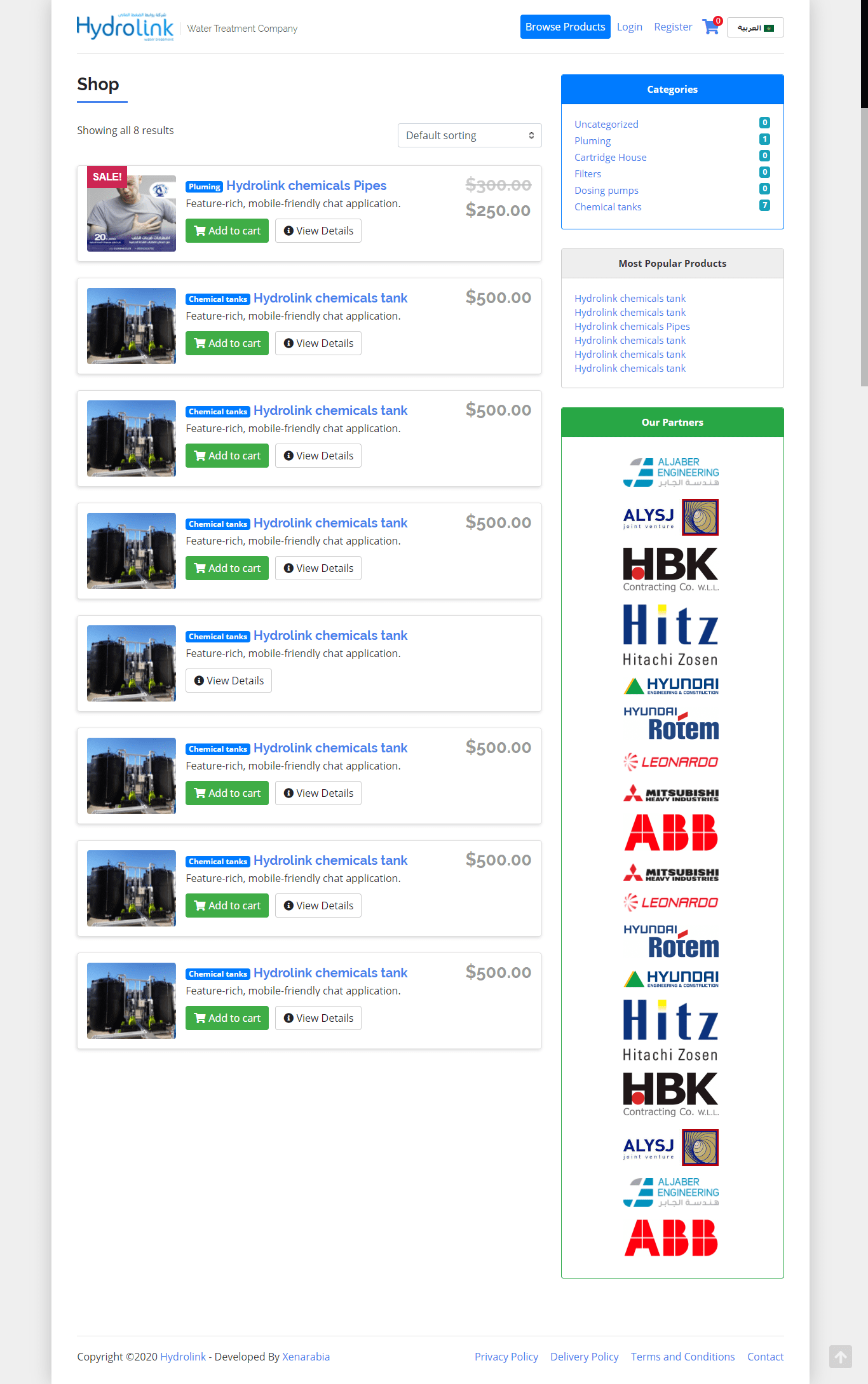Click the scroll-to-top arrow button
The width and height of the screenshot is (868, 1384).
[840, 1357]
